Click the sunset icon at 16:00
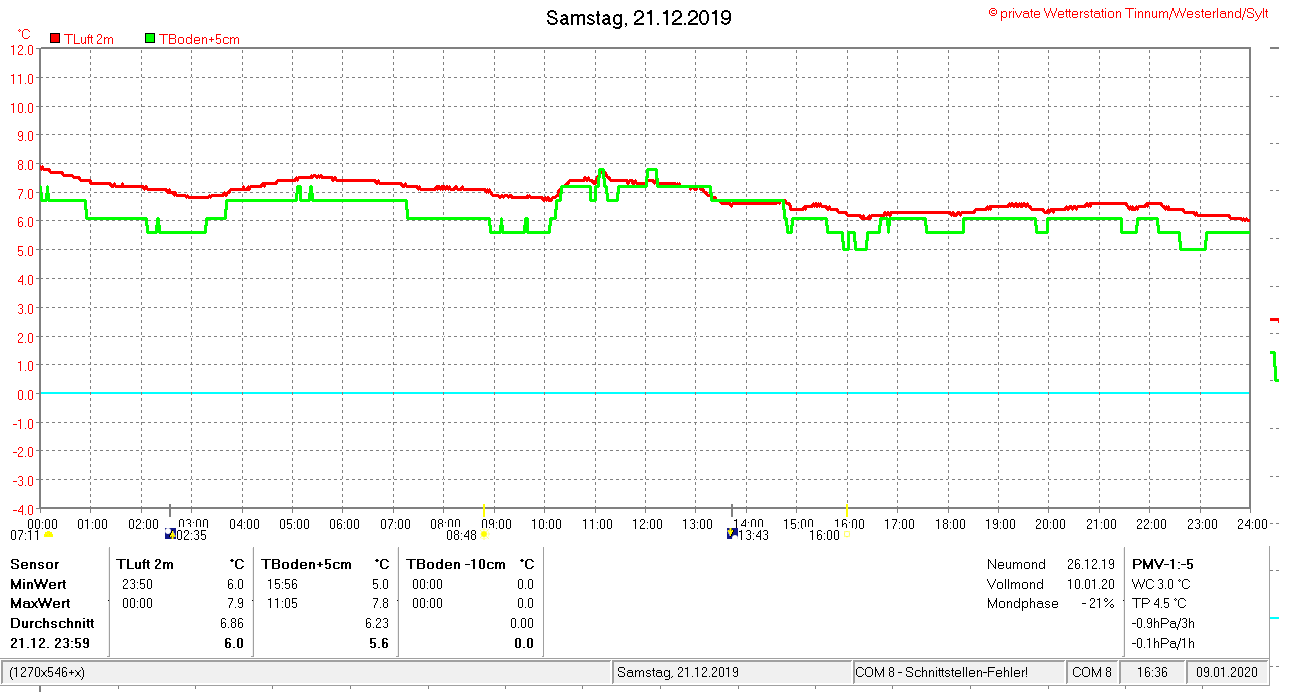The width and height of the screenshot is (1310, 692). point(847,535)
